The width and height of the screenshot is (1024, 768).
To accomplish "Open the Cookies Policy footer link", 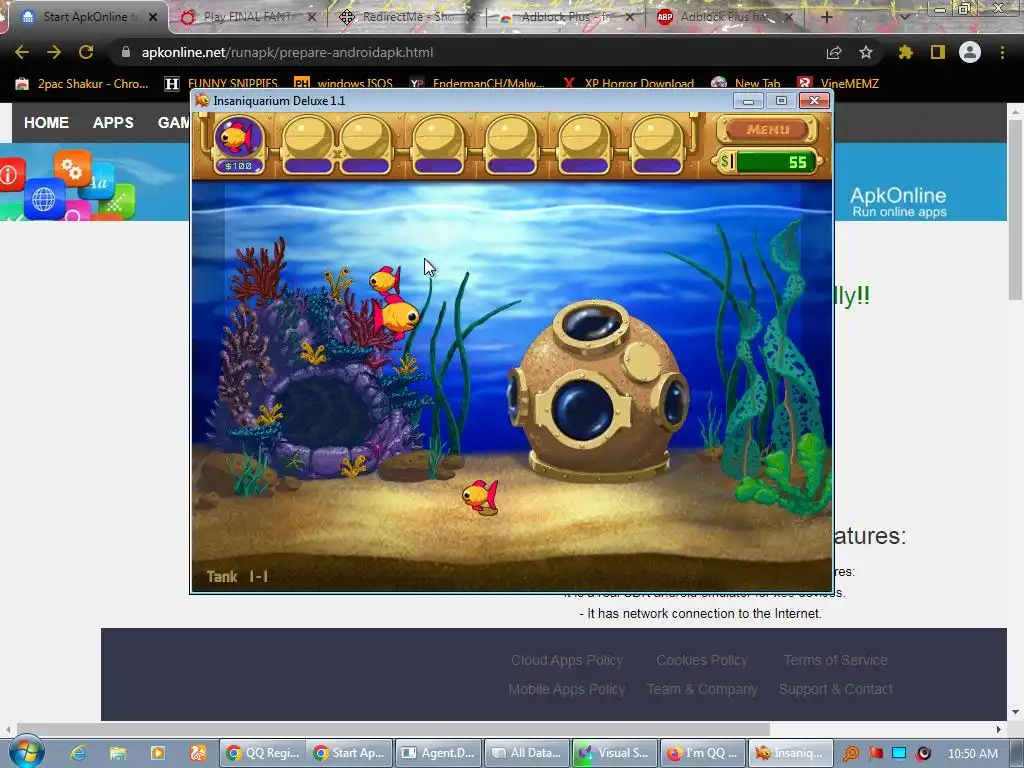I will tap(702, 660).
